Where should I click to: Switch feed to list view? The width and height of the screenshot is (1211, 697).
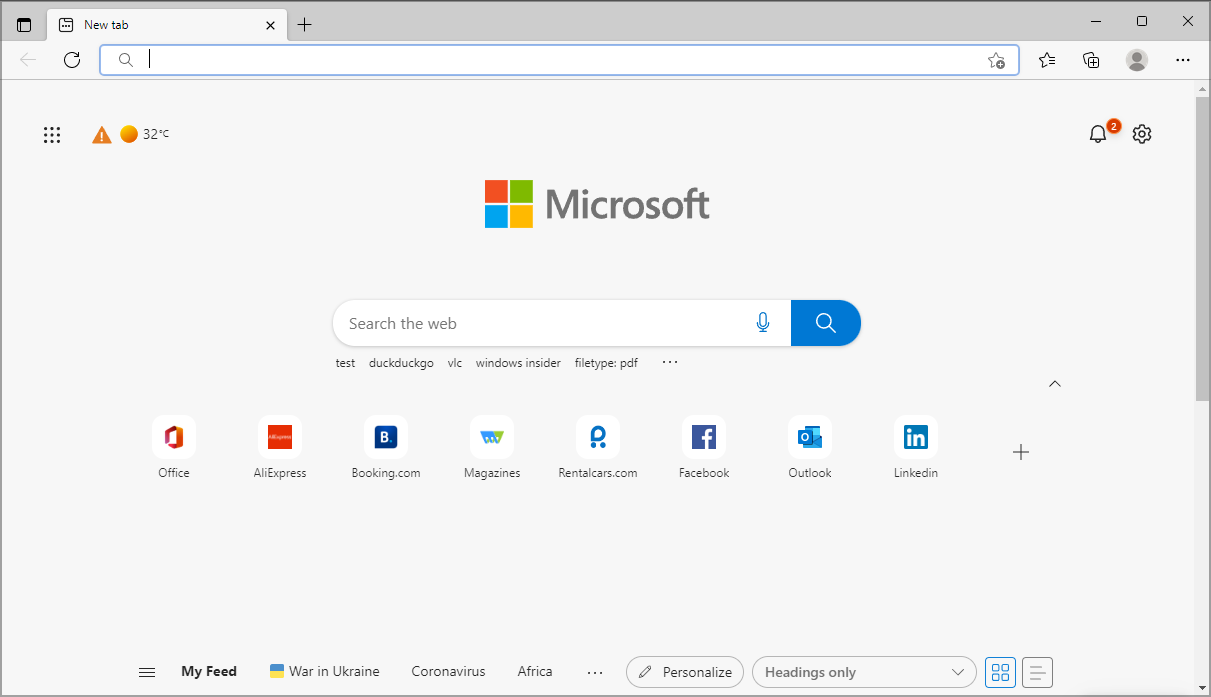pos(1038,672)
